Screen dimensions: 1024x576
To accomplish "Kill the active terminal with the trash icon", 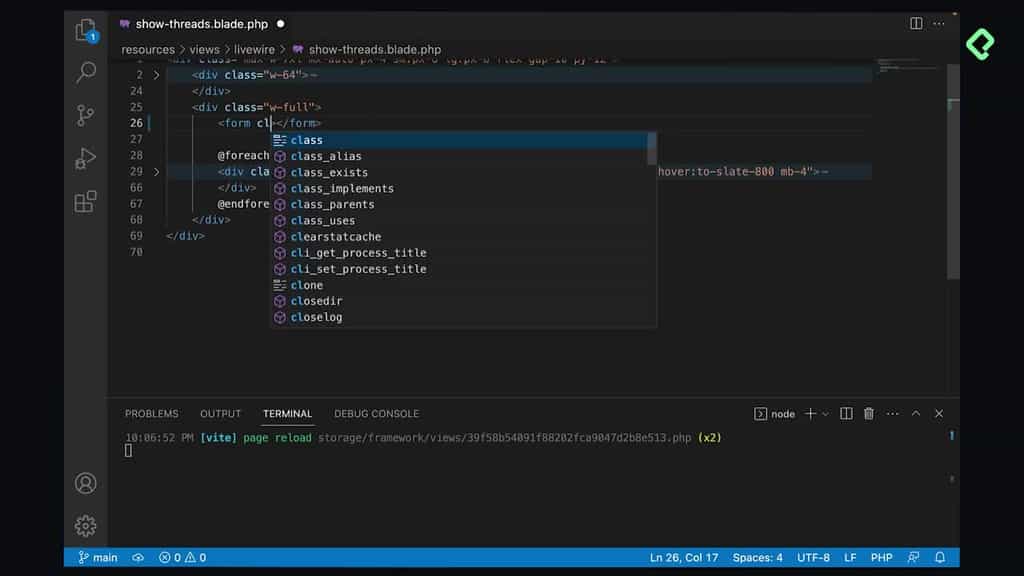I will 868,413.
